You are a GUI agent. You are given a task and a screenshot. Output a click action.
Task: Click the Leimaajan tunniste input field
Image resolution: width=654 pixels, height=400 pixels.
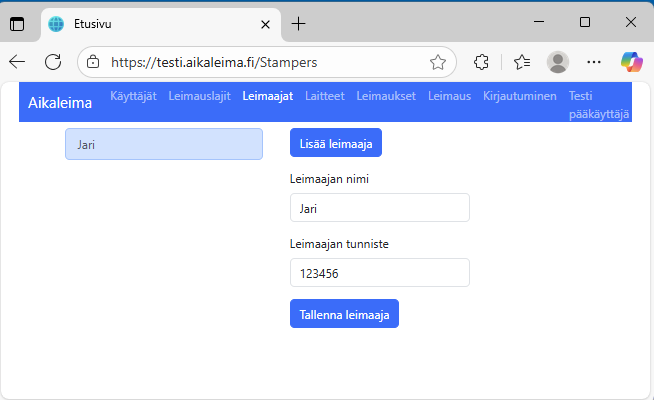point(379,272)
